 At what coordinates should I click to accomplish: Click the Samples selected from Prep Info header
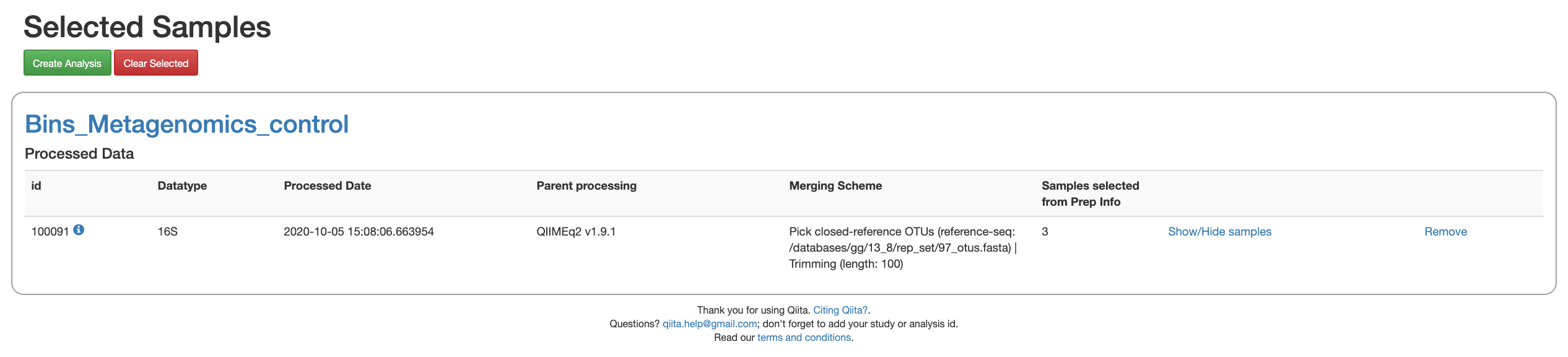click(1090, 193)
